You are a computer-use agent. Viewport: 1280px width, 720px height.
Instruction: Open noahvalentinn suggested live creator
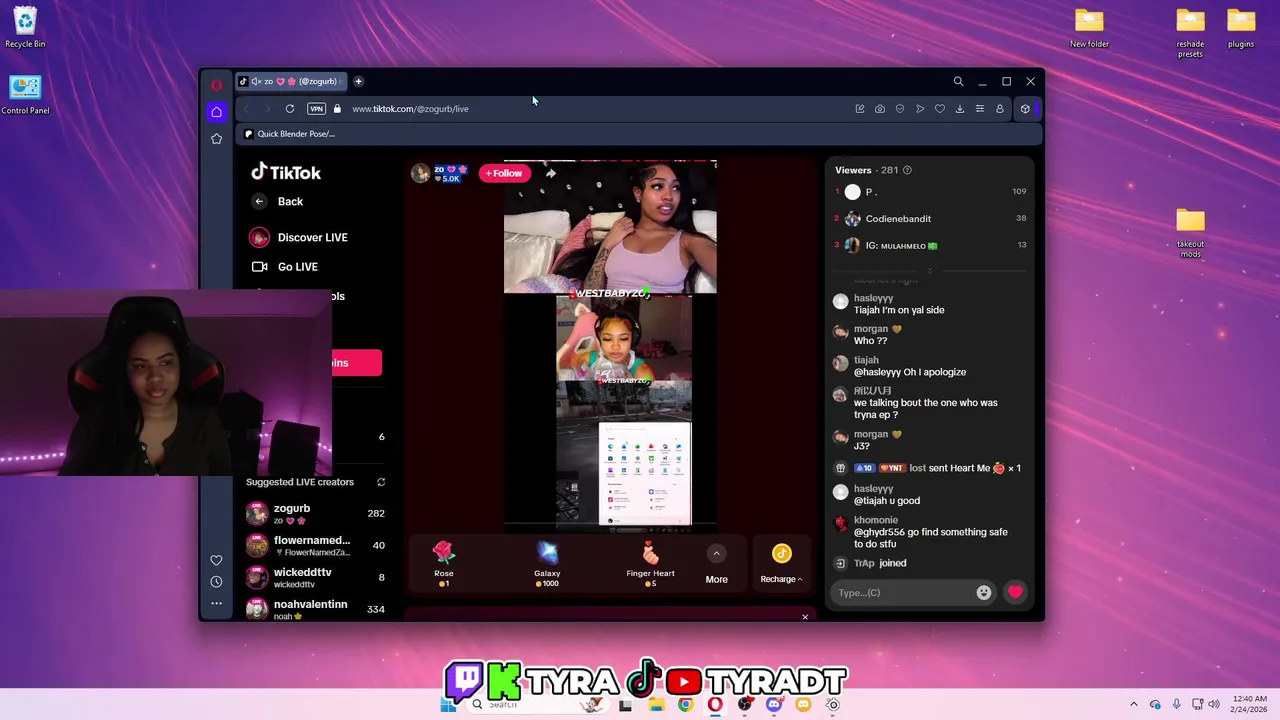coord(315,609)
